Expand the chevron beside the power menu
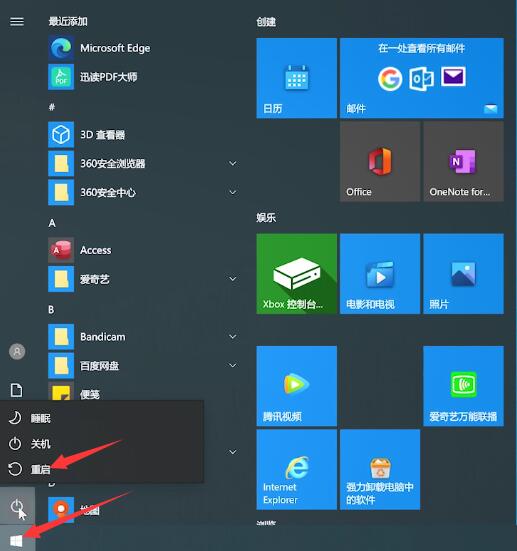This screenshot has width=517, height=551. pos(232,452)
